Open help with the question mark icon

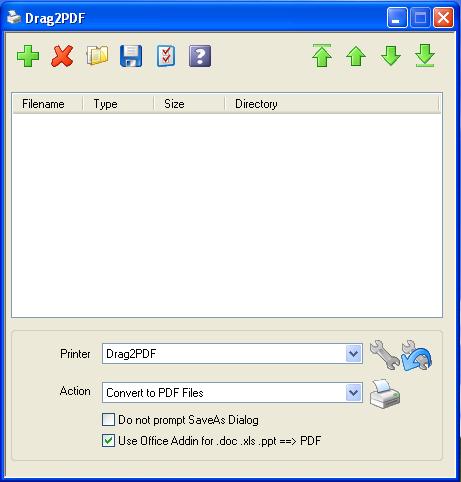click(x=200, y=56)
